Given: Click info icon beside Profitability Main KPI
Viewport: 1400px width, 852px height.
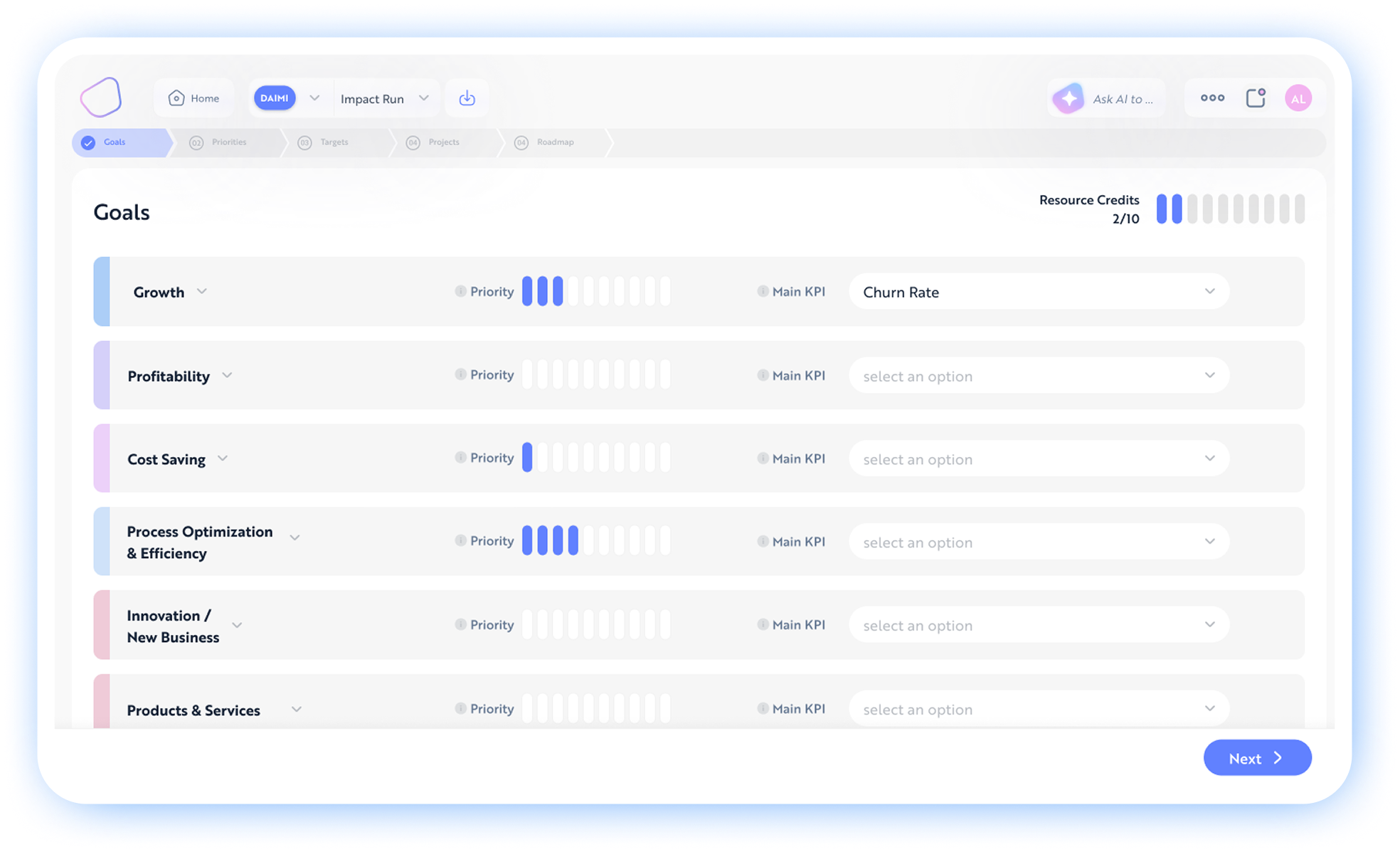Looking at the screenshot, I should [x=763, y=375].
